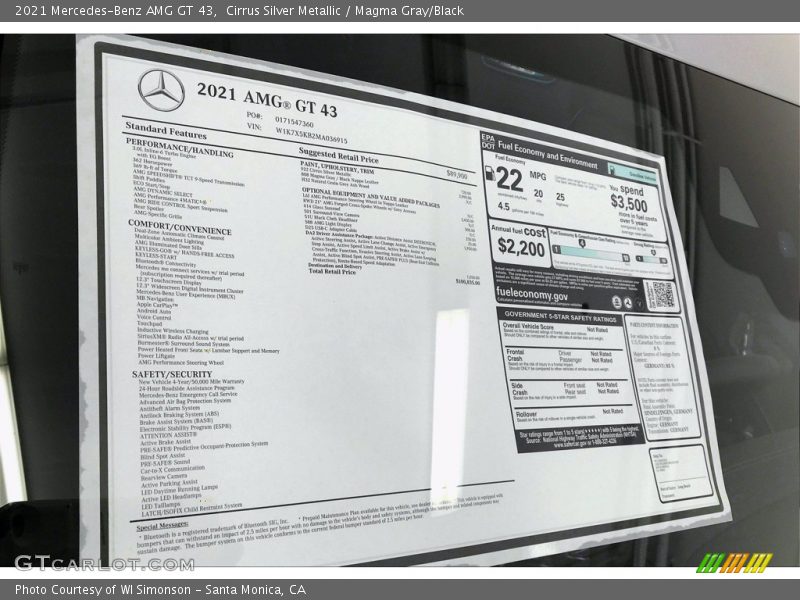Viewport: 800px width, 600px height.
Task: Click the '$2,200' annual fuel cost
Action: (521, 247)
